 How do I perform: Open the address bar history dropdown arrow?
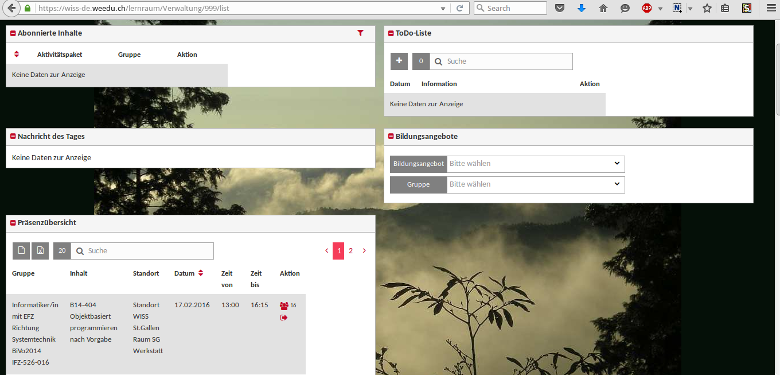443,8
